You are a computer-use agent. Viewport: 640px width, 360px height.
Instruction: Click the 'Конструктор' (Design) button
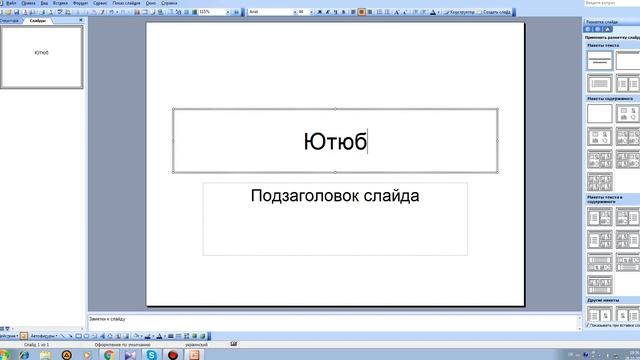[459, 12]
